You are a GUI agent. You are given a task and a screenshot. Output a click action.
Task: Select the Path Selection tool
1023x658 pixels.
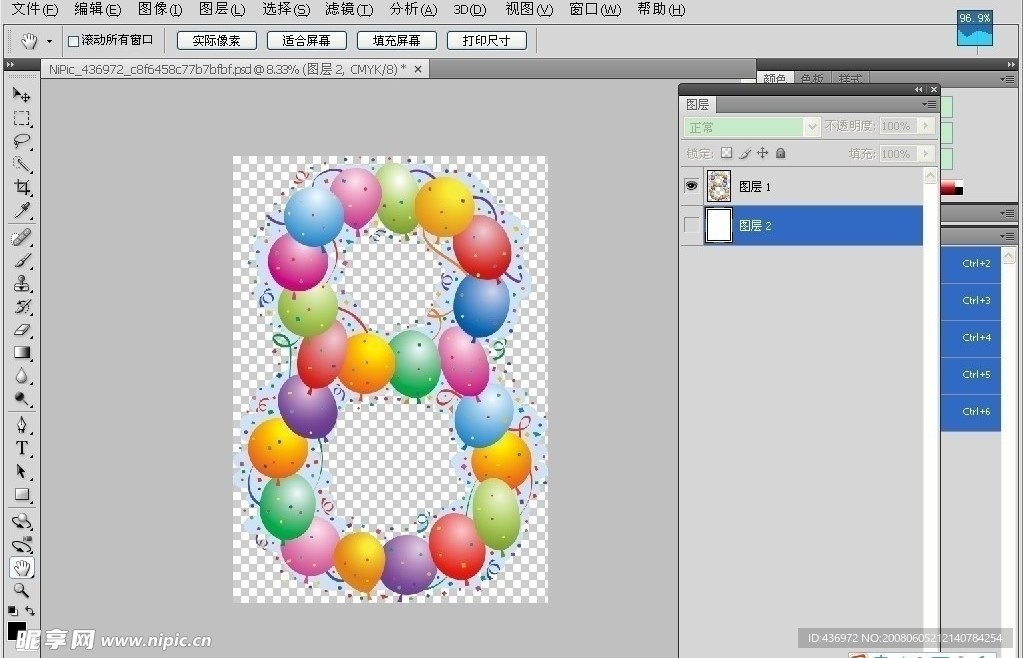[x=22, y=471]
